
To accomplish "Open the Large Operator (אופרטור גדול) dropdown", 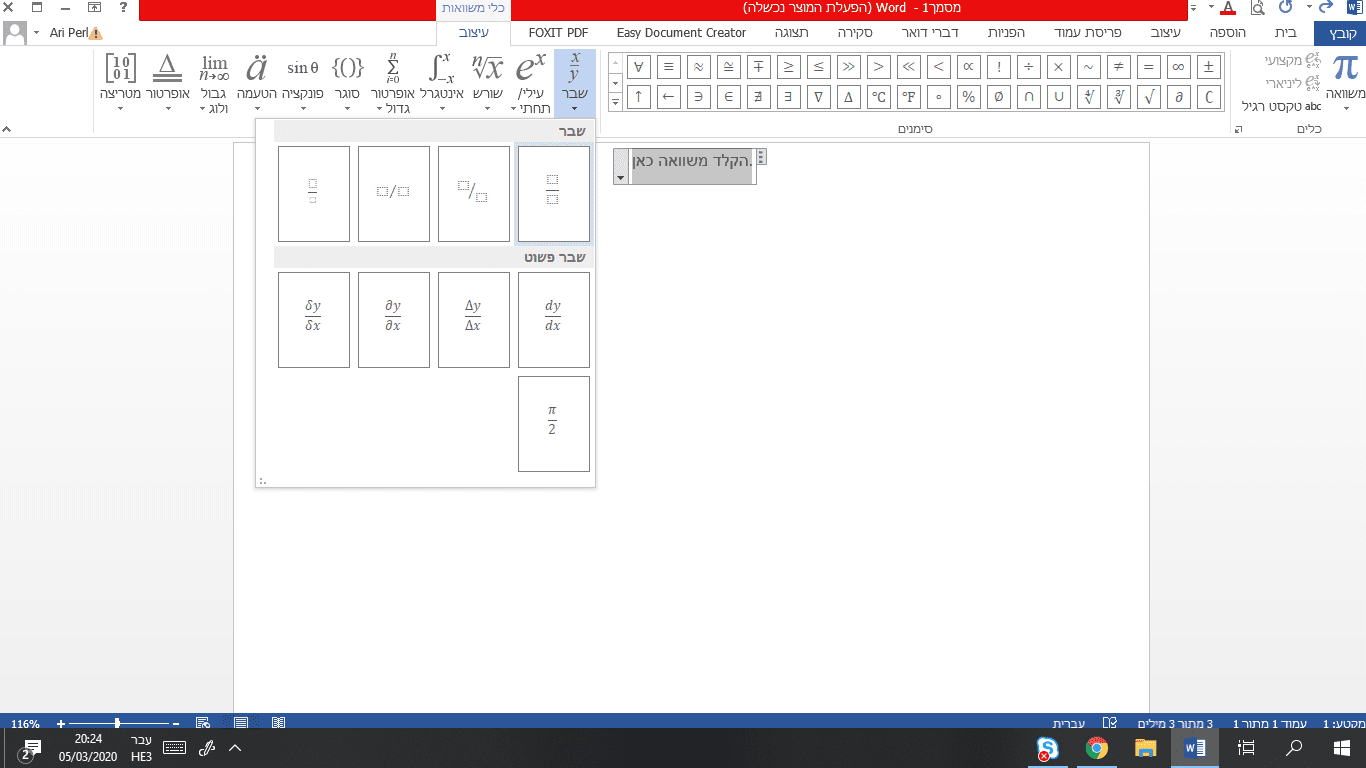I will 393,83.
